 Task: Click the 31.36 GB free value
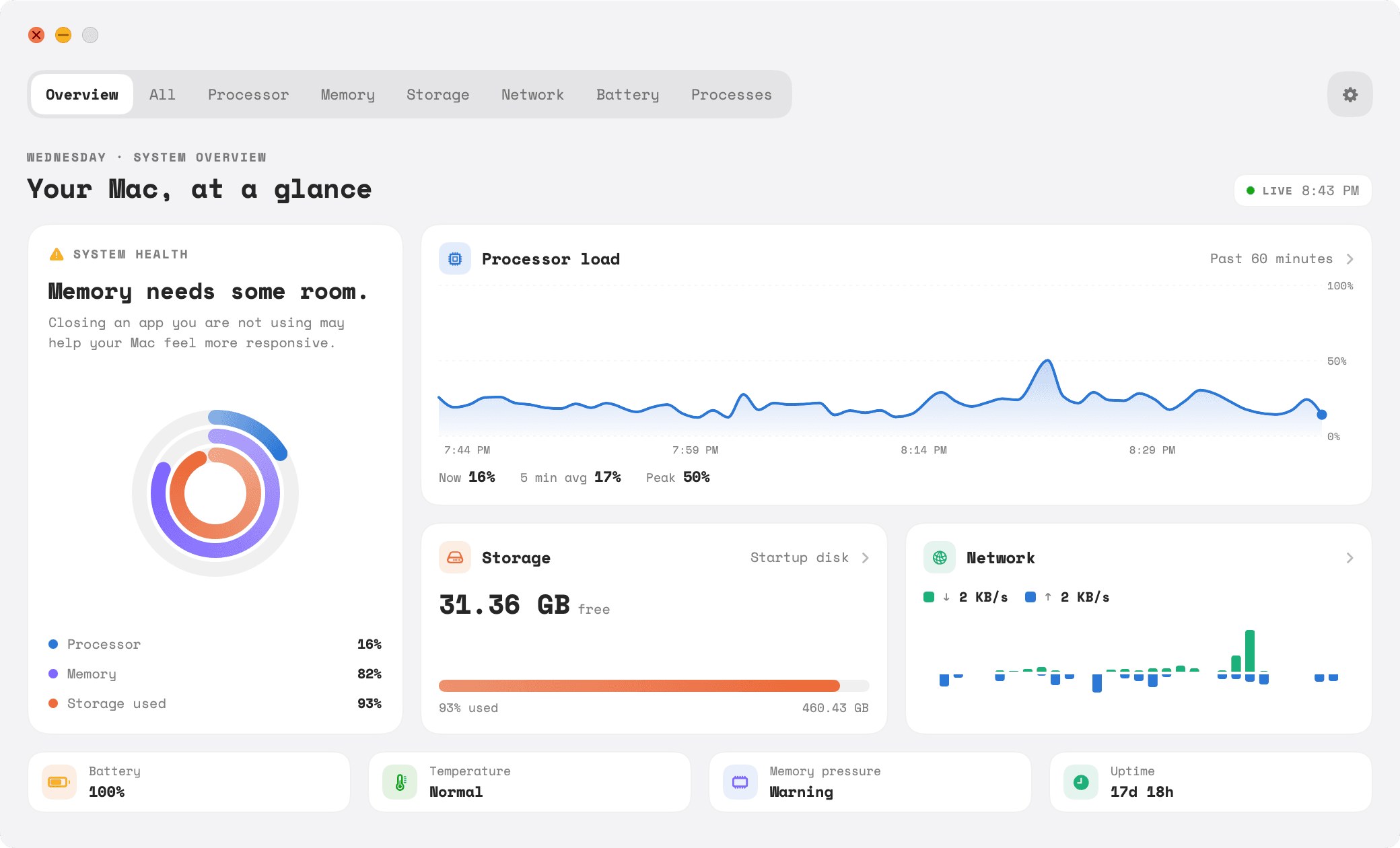pos(524,605)
